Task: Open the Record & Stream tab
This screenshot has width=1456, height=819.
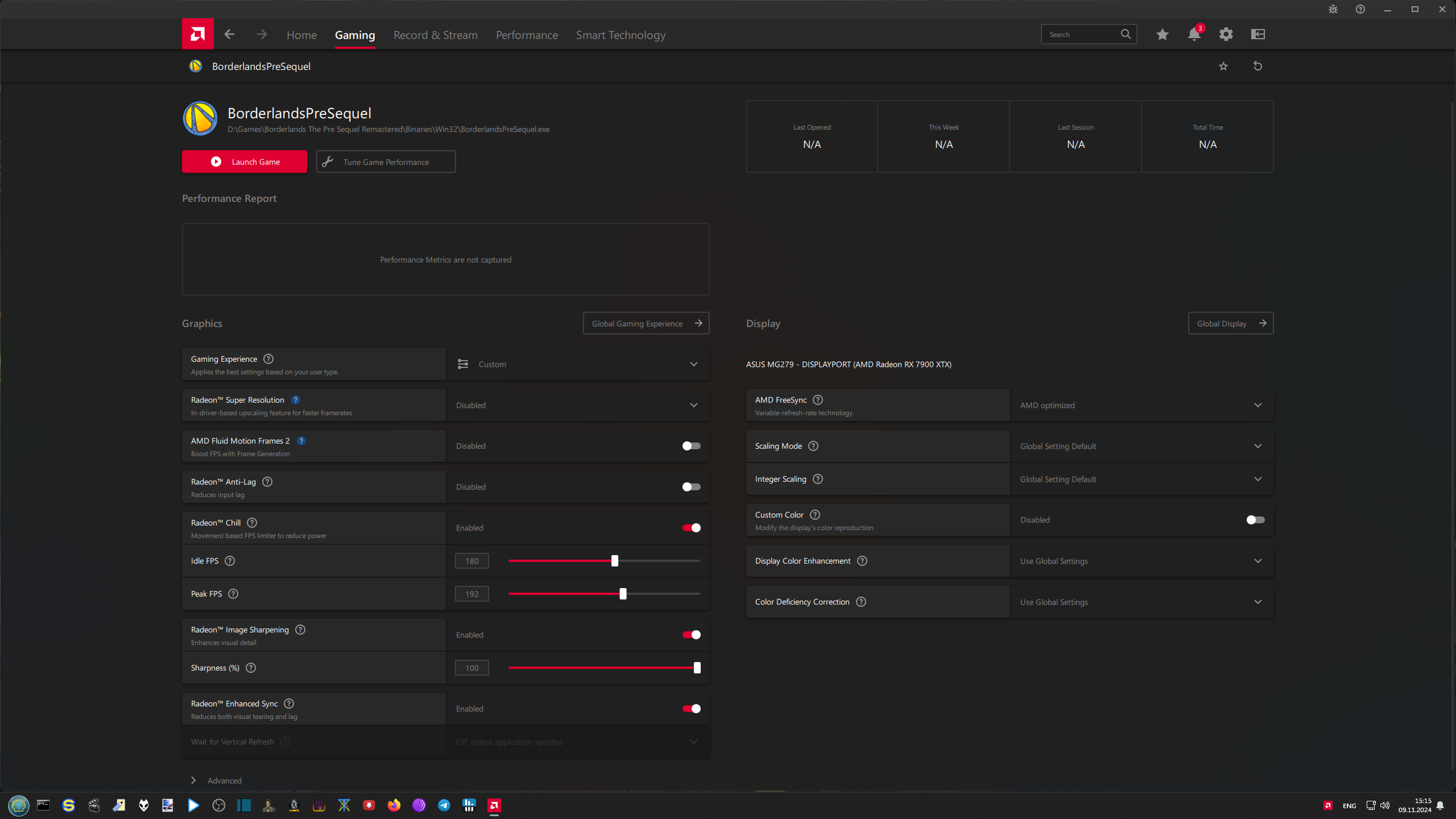Action: point(435,35)
